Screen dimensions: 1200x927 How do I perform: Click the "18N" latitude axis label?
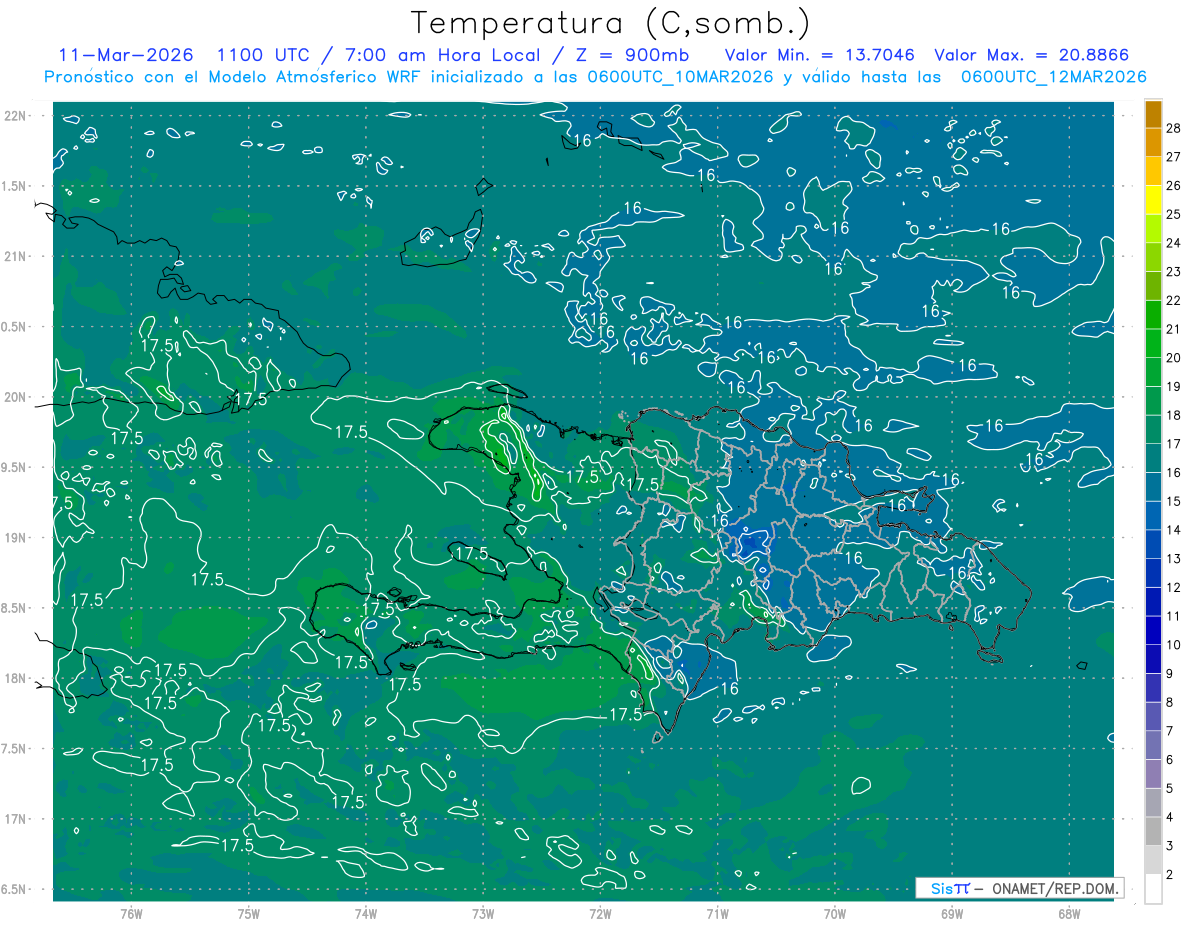17,678
